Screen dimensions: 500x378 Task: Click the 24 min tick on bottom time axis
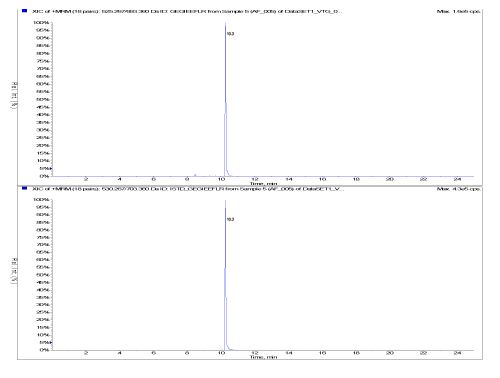(457, 353)
